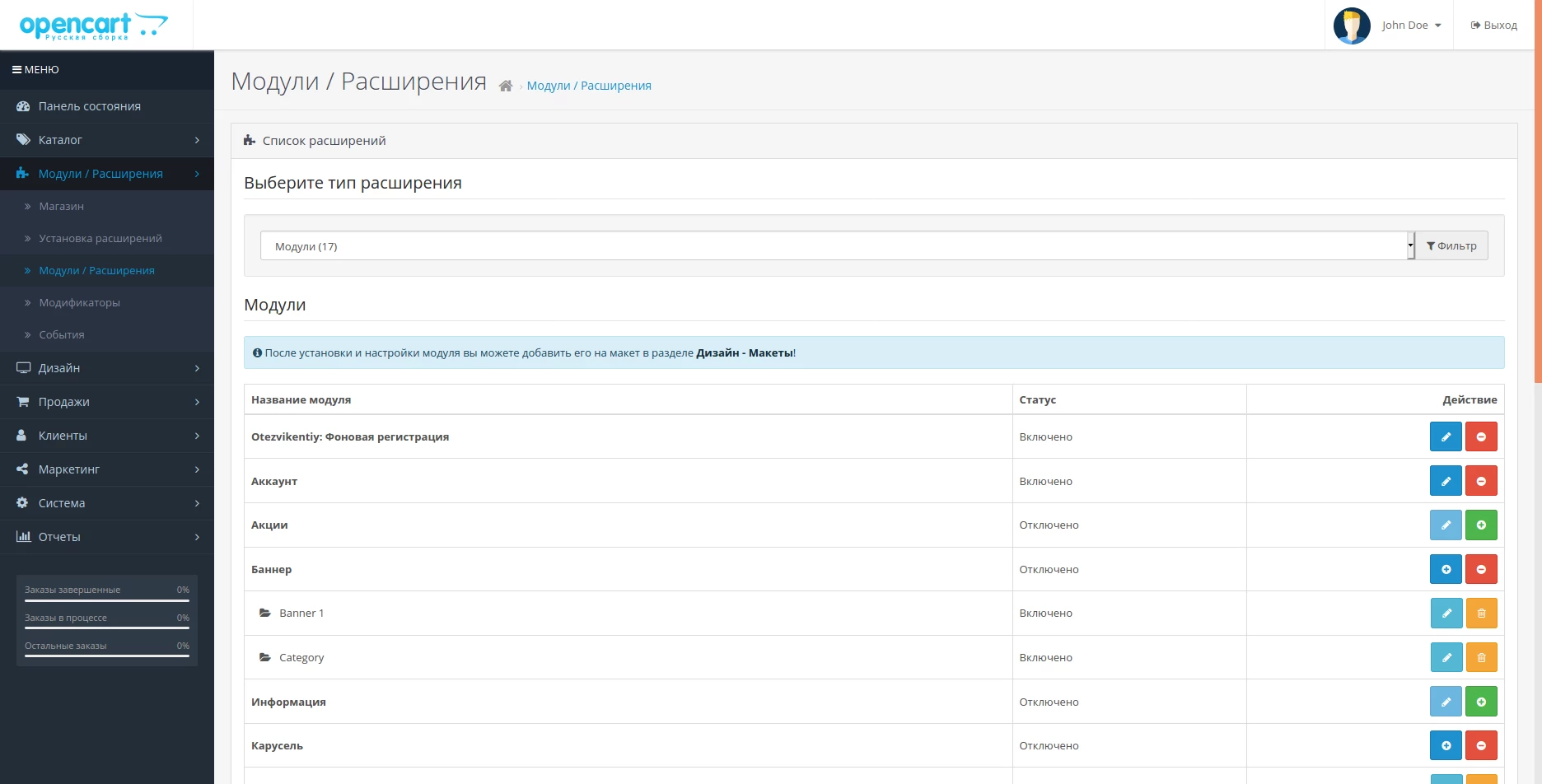Delete the Banner 1 module
Viewport: 1542px width, 784px height.
[x=1481, y=613]
